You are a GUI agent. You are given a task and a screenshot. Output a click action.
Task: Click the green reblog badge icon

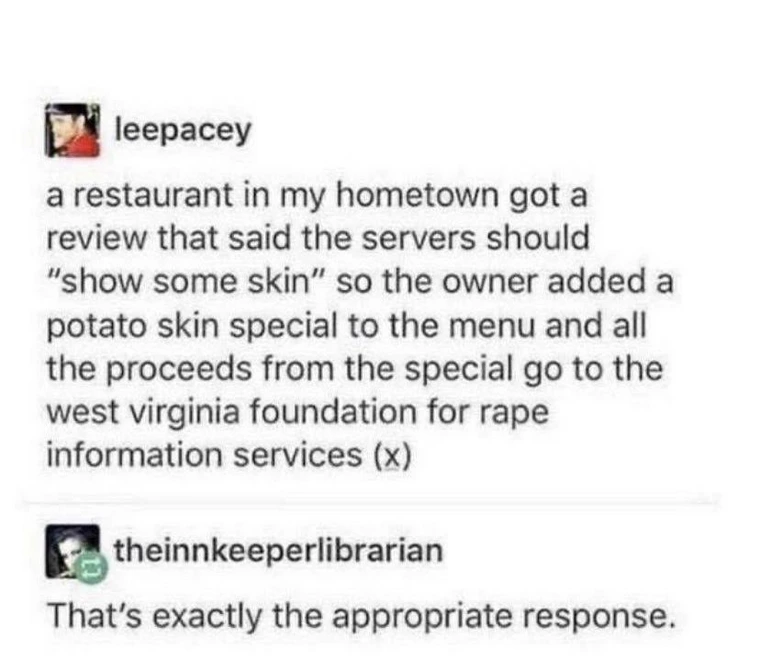[x=91, y=567]
